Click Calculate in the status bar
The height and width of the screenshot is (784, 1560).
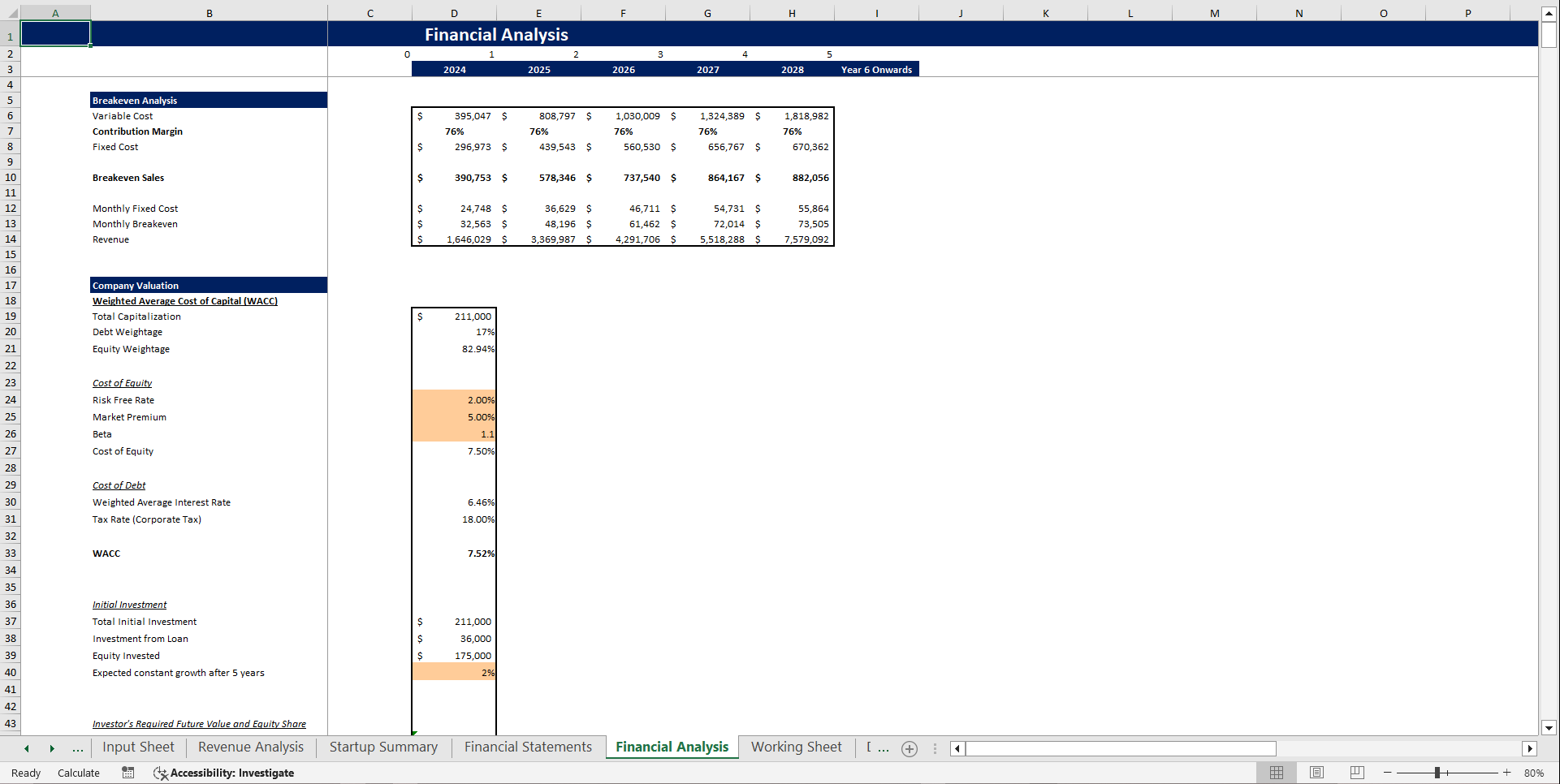(78, 773)
